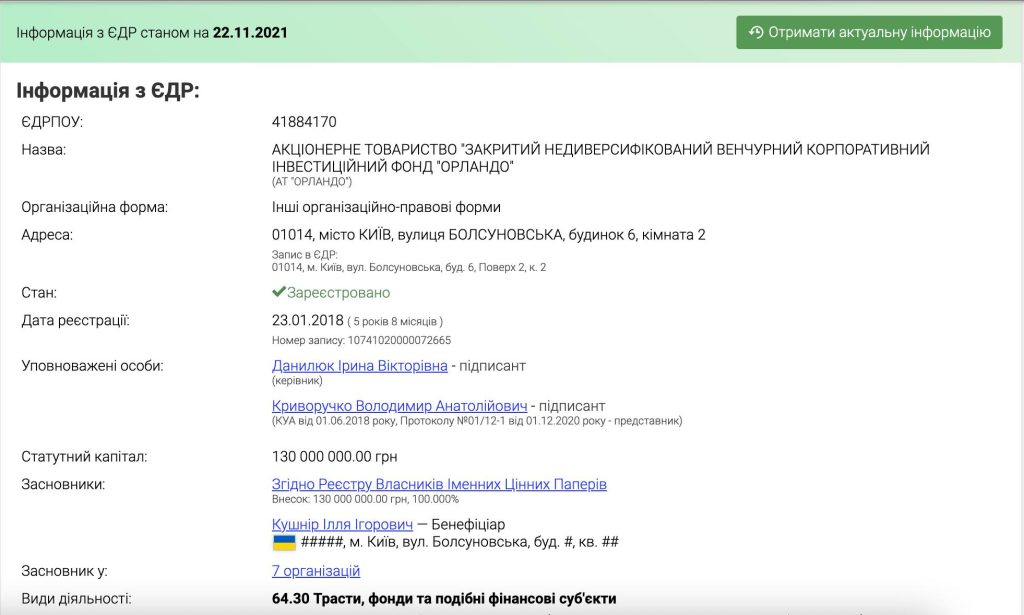Open Данилюк Ірина Вікторівна profile link
Image resolution: width=1024 pixels, height=615 pixels.
[359, 366]
